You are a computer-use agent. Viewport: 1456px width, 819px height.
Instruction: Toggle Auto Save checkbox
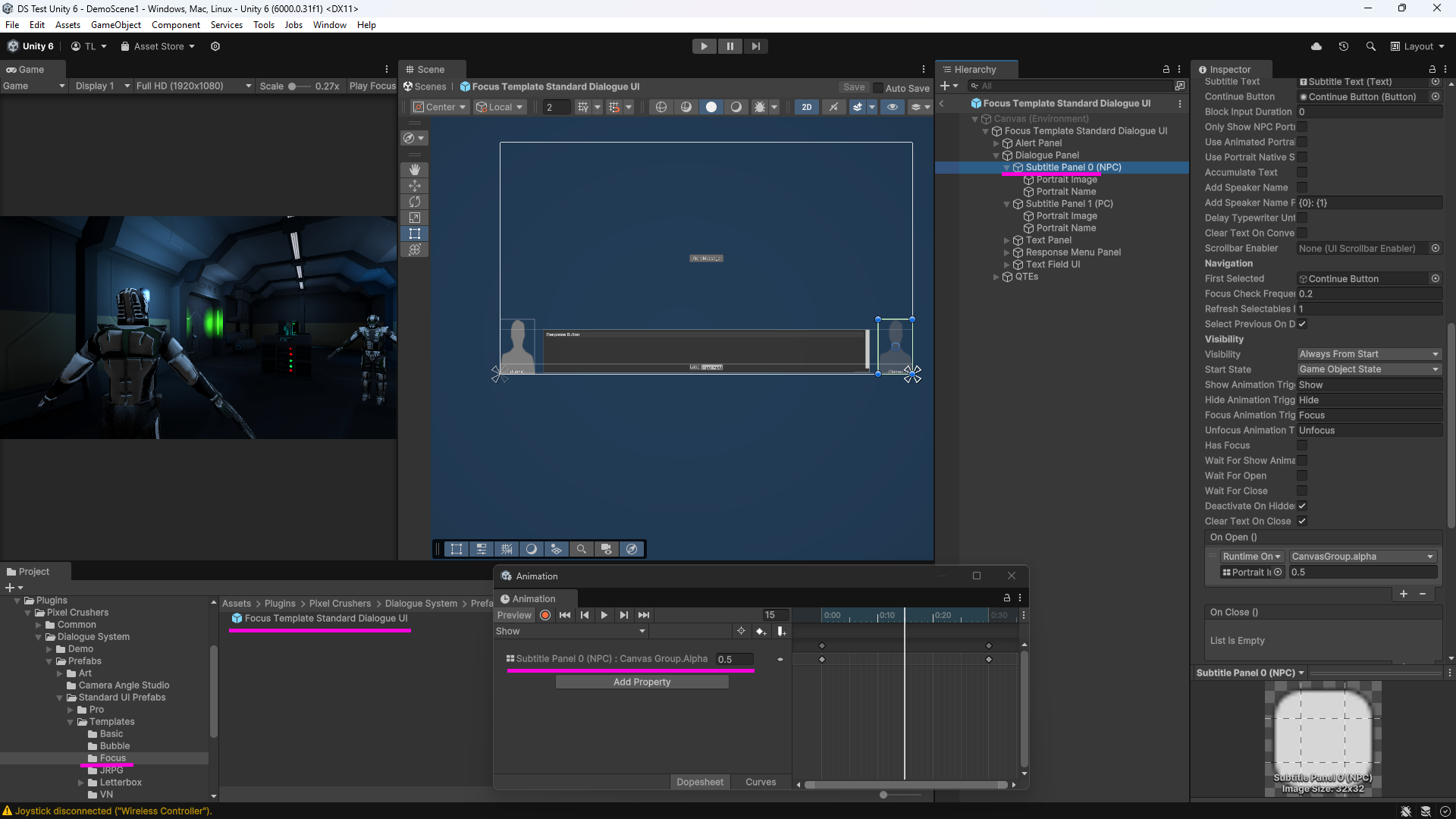(x=878, y=88)
